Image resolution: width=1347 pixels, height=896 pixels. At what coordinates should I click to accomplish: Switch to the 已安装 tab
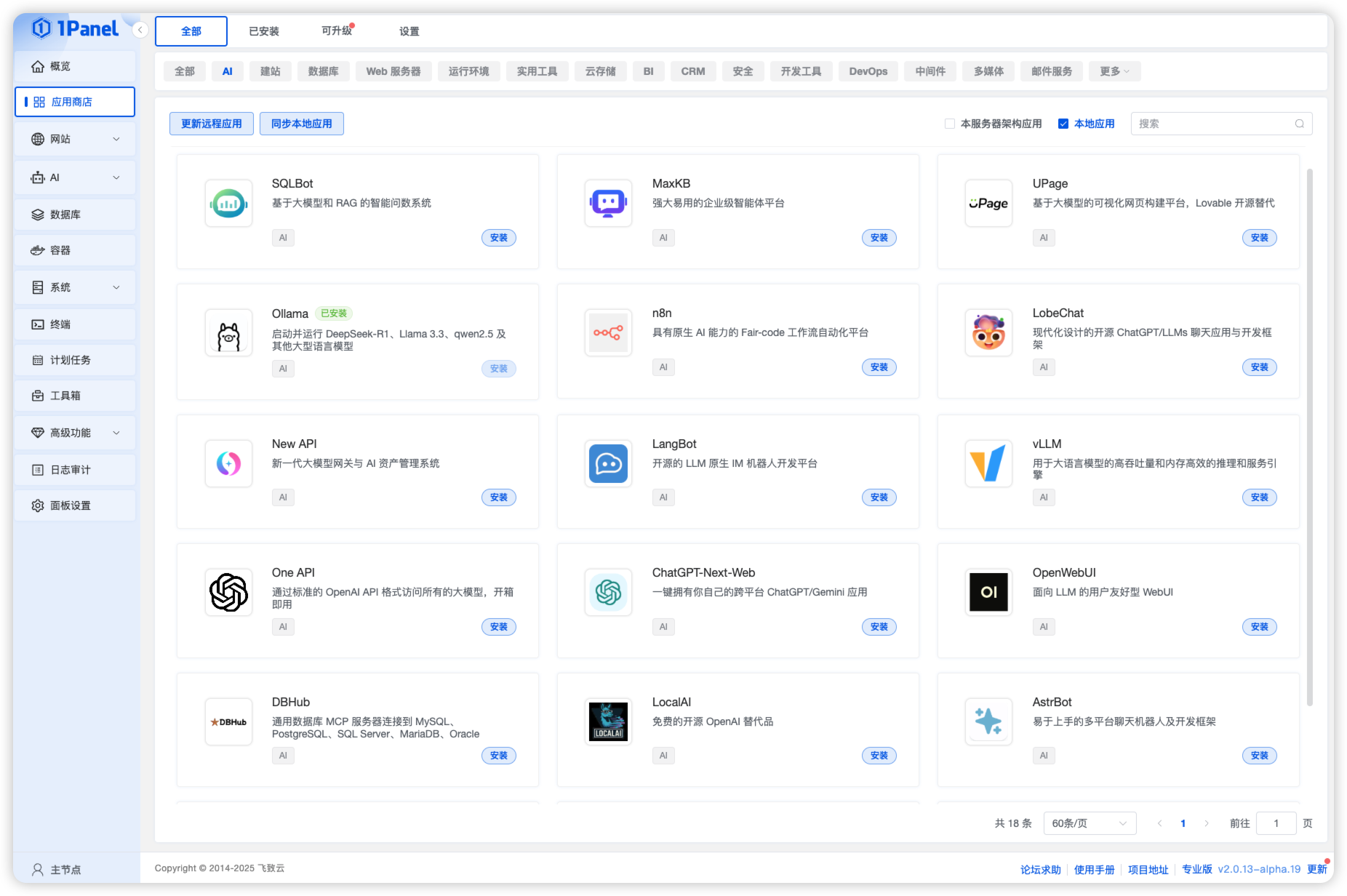(x=264, y=31)
